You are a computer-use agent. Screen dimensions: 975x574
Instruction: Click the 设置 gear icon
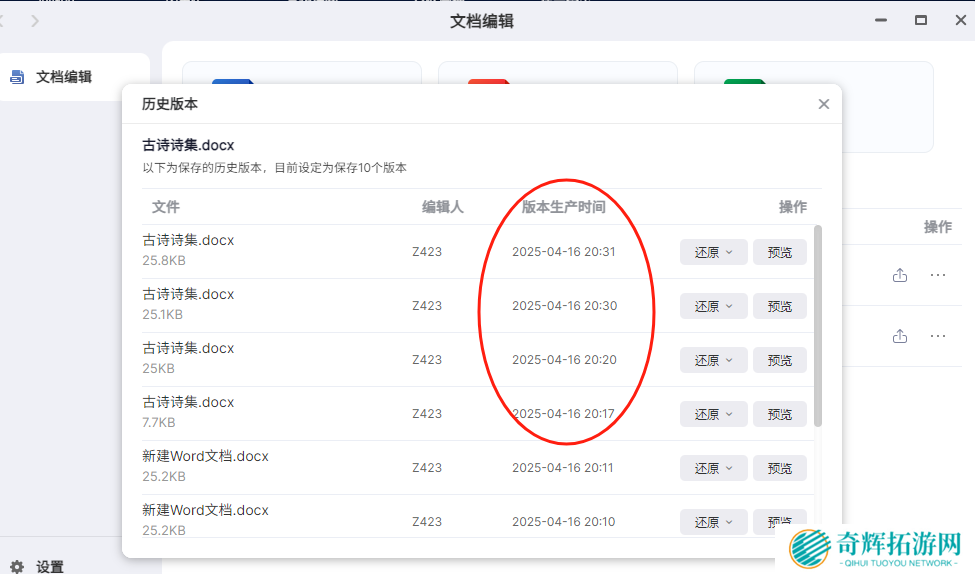pos(17,567)
